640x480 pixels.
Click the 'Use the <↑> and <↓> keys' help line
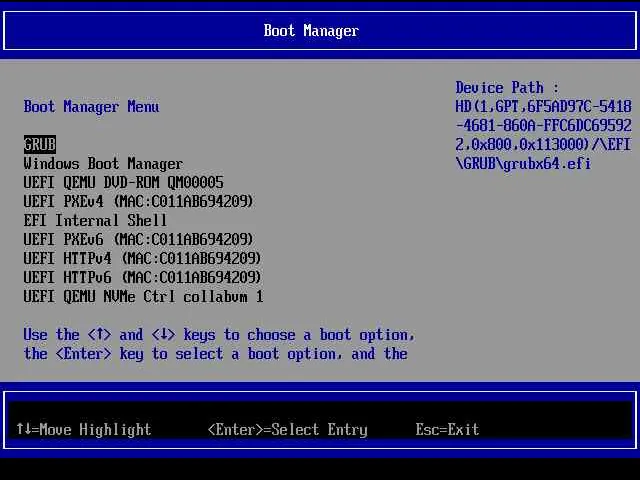pyautogui.click(x=220, y=335)
